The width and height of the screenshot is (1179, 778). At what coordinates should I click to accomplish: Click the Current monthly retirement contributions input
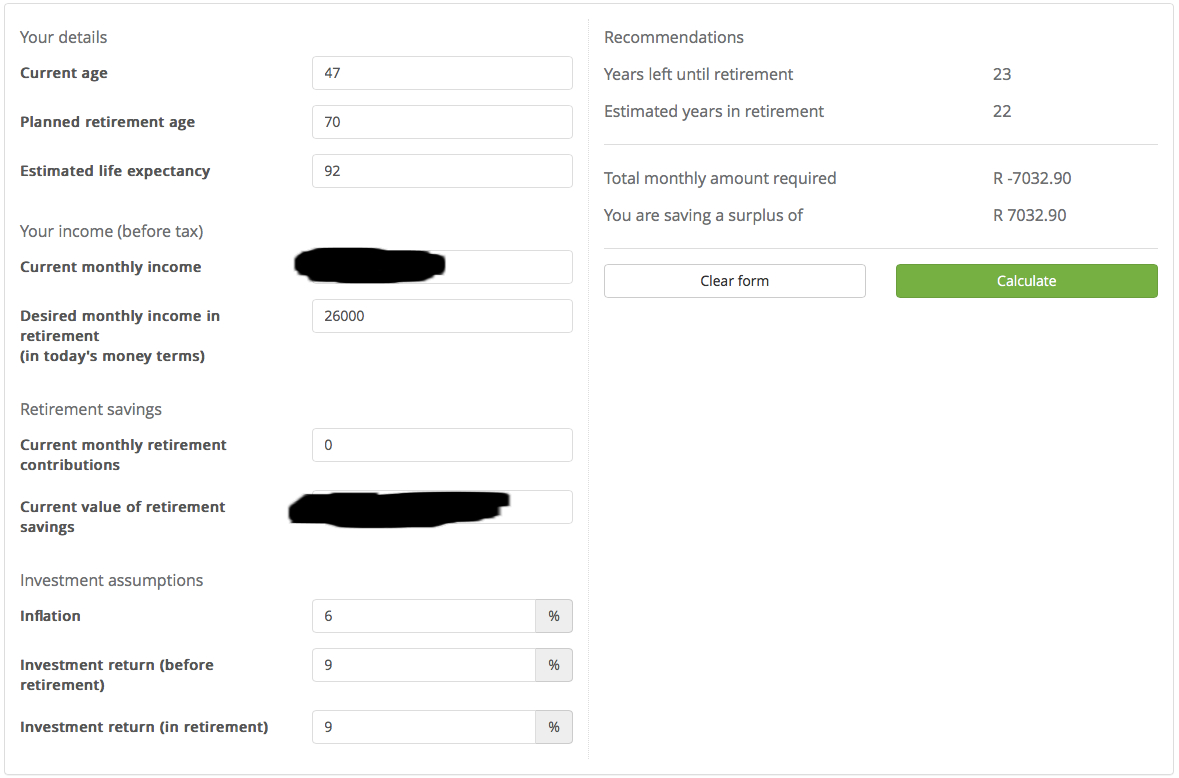(442, 445)
